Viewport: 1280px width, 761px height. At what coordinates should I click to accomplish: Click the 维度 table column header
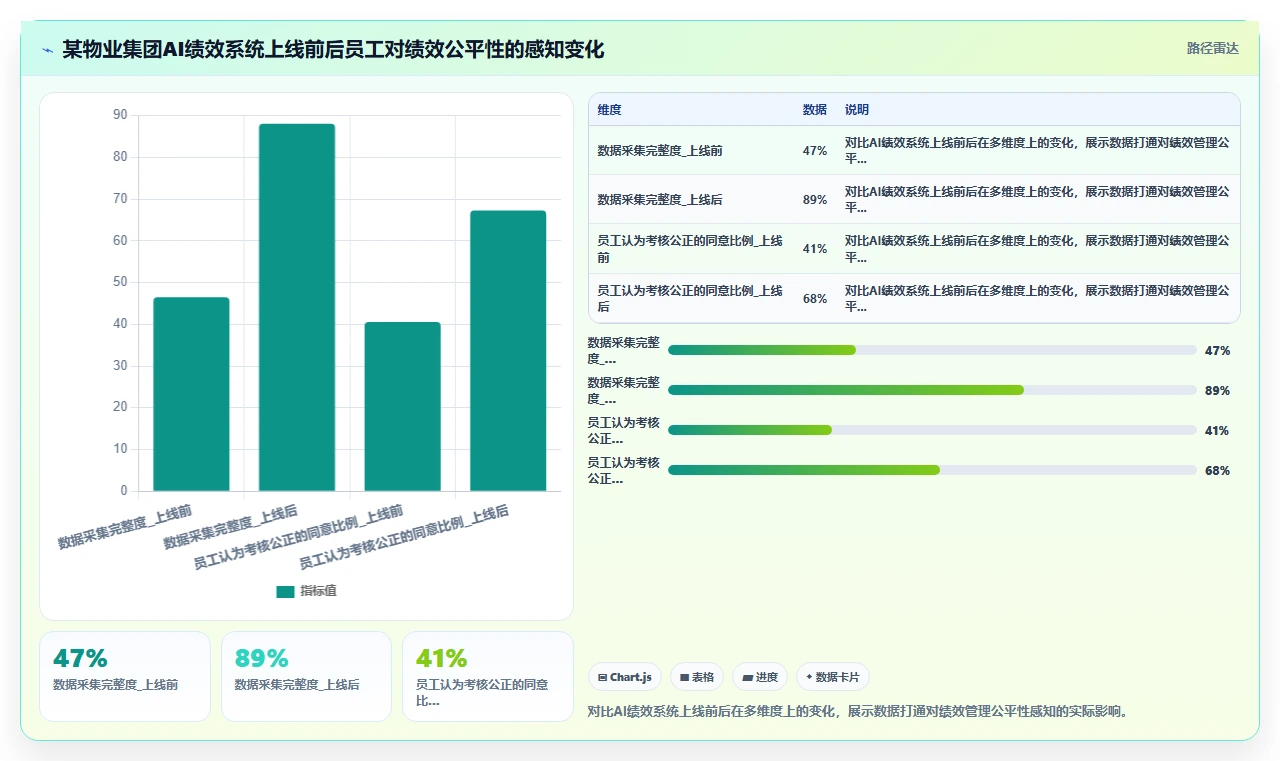pos(609,110)
